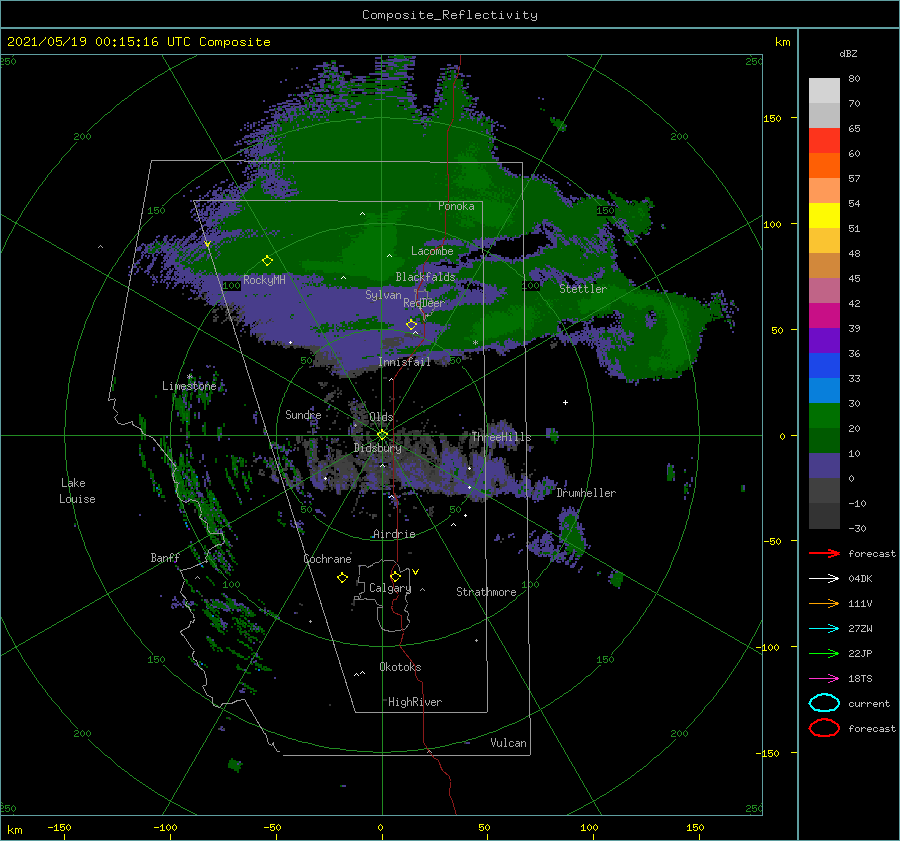The image size is (900, 841).
Task: Click yellow diamond marker above RockyMH
Action: point(267,261)
